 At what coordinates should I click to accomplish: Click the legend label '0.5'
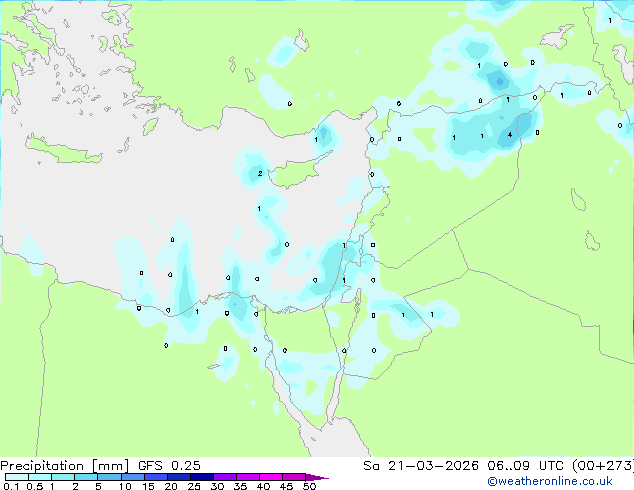pos(35,486)
